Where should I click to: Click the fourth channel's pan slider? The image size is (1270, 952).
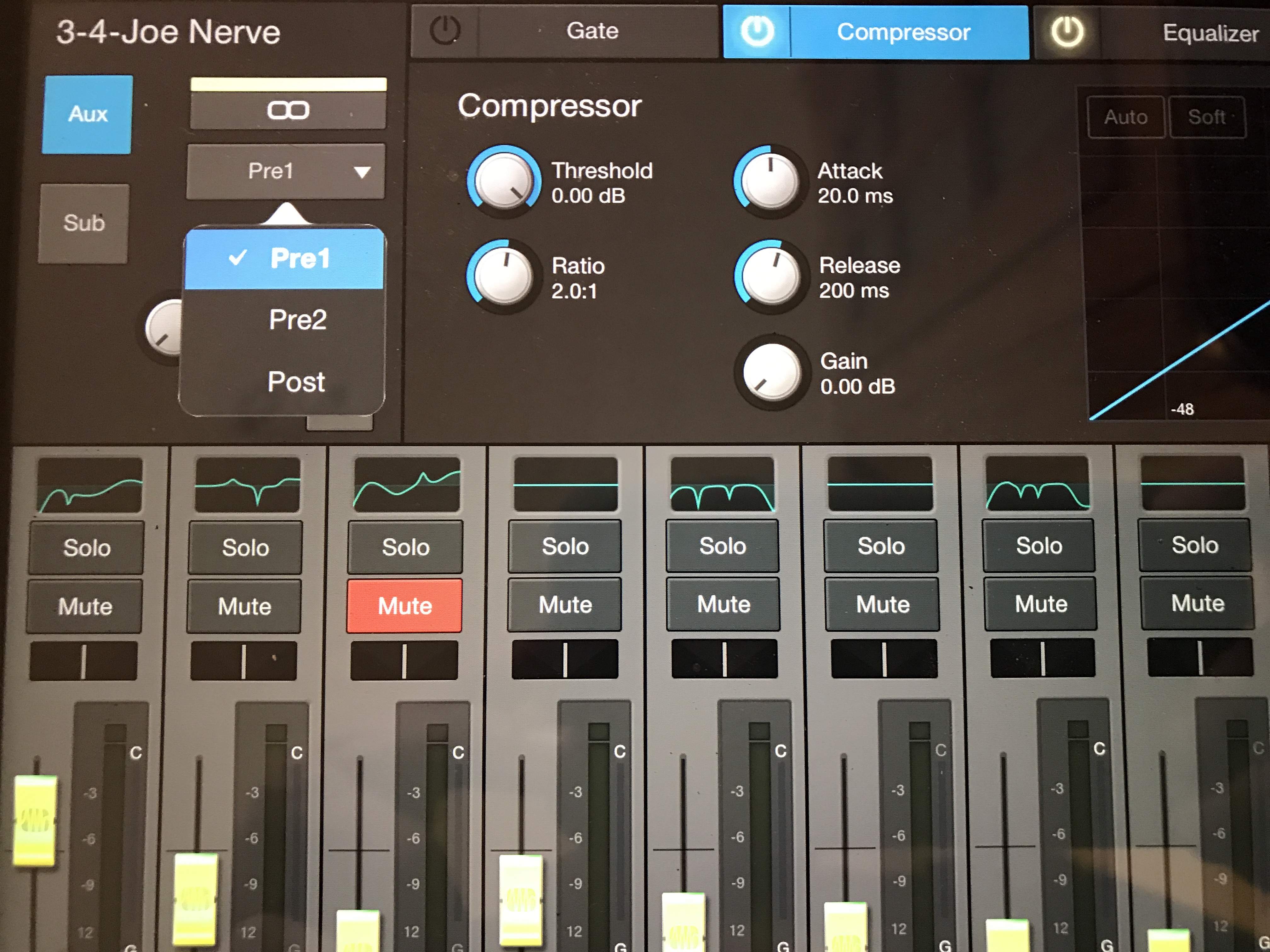click(565, 660)
